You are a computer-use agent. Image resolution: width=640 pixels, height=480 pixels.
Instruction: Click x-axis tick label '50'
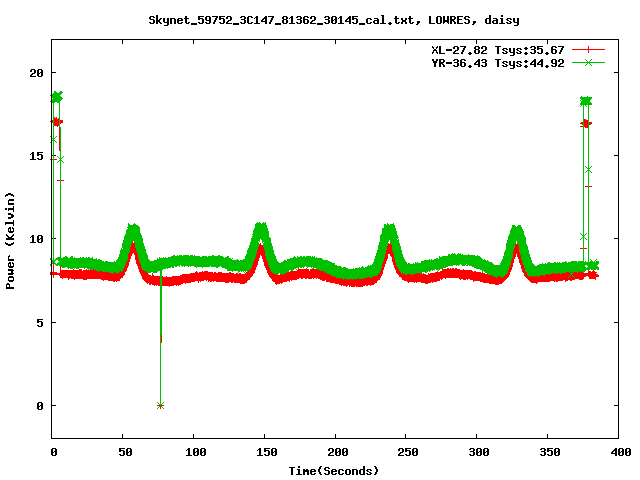point(125,452)
